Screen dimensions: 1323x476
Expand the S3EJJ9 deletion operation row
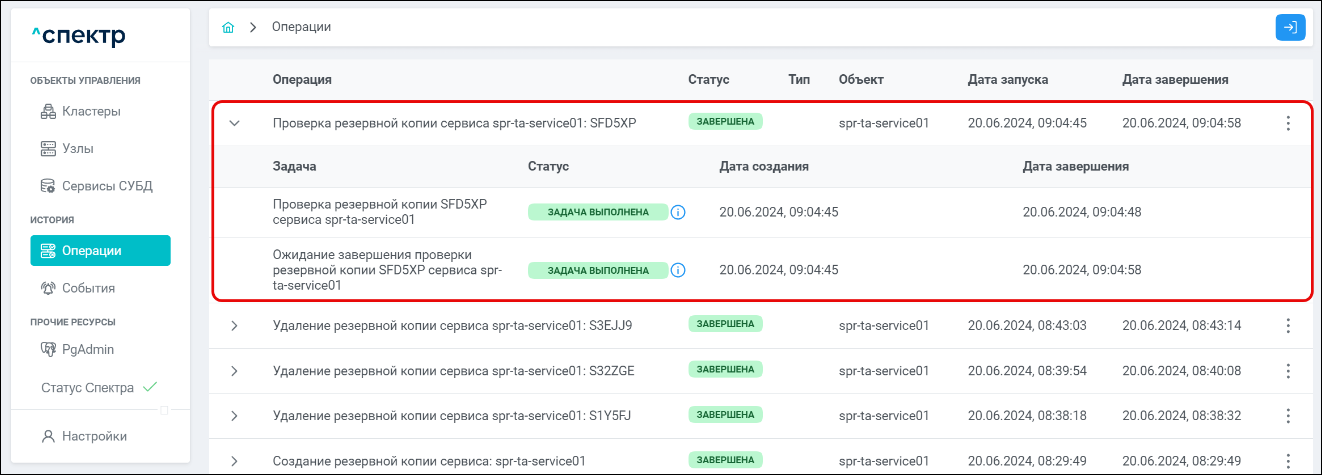[x=235, y=326]
